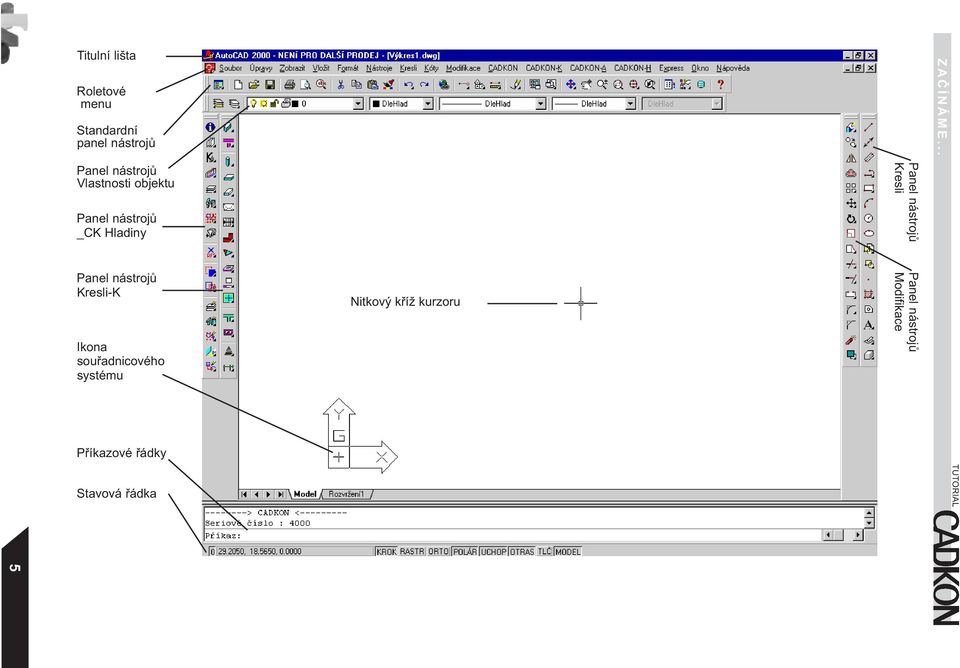Toggle RASTR grid display
Screen dimensions: 960x668
pos(412,552)
